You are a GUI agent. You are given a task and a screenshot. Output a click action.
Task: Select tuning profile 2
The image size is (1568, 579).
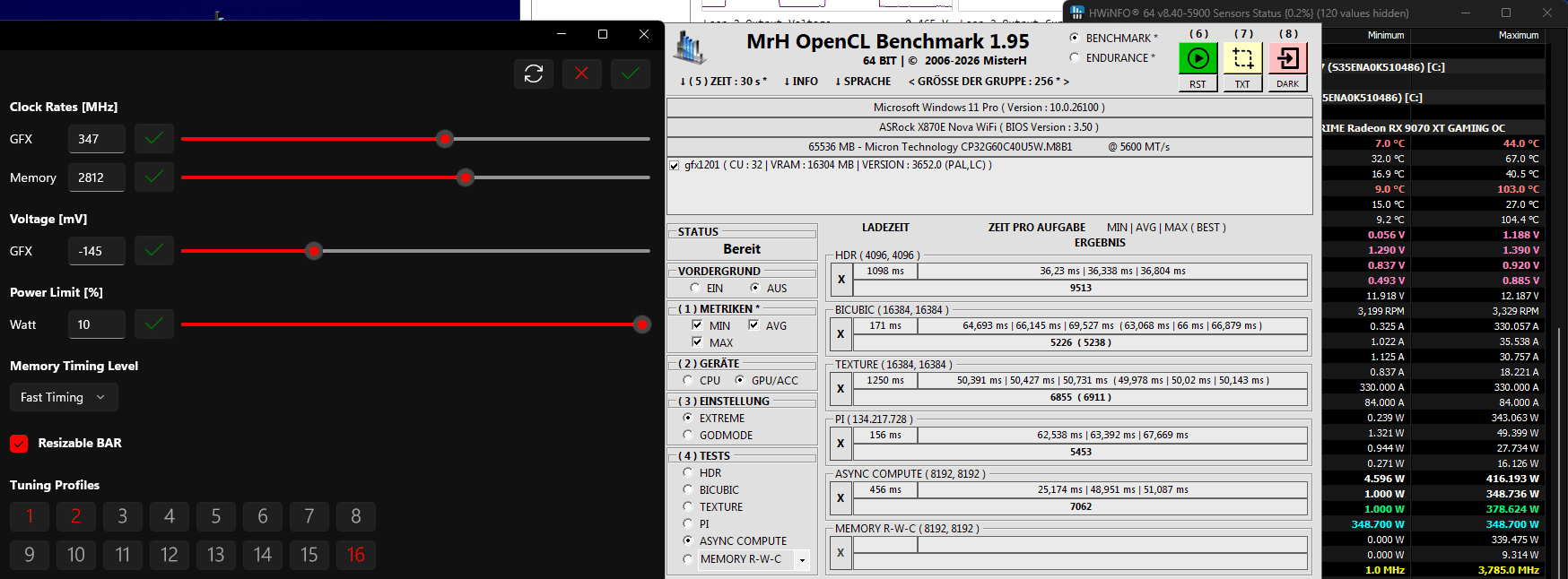pos(76,516)
